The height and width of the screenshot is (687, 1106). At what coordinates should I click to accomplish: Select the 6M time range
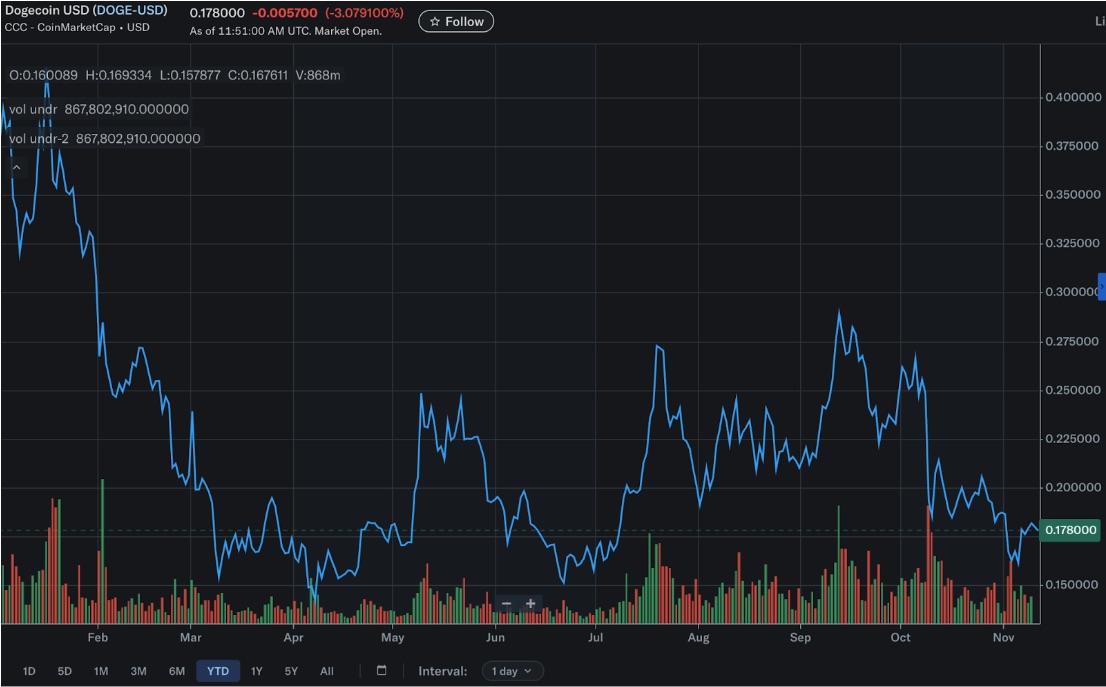(175, 671)
